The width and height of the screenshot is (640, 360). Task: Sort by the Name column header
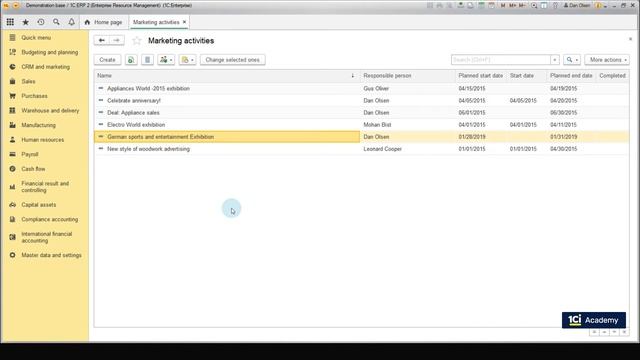click(227, 76)
